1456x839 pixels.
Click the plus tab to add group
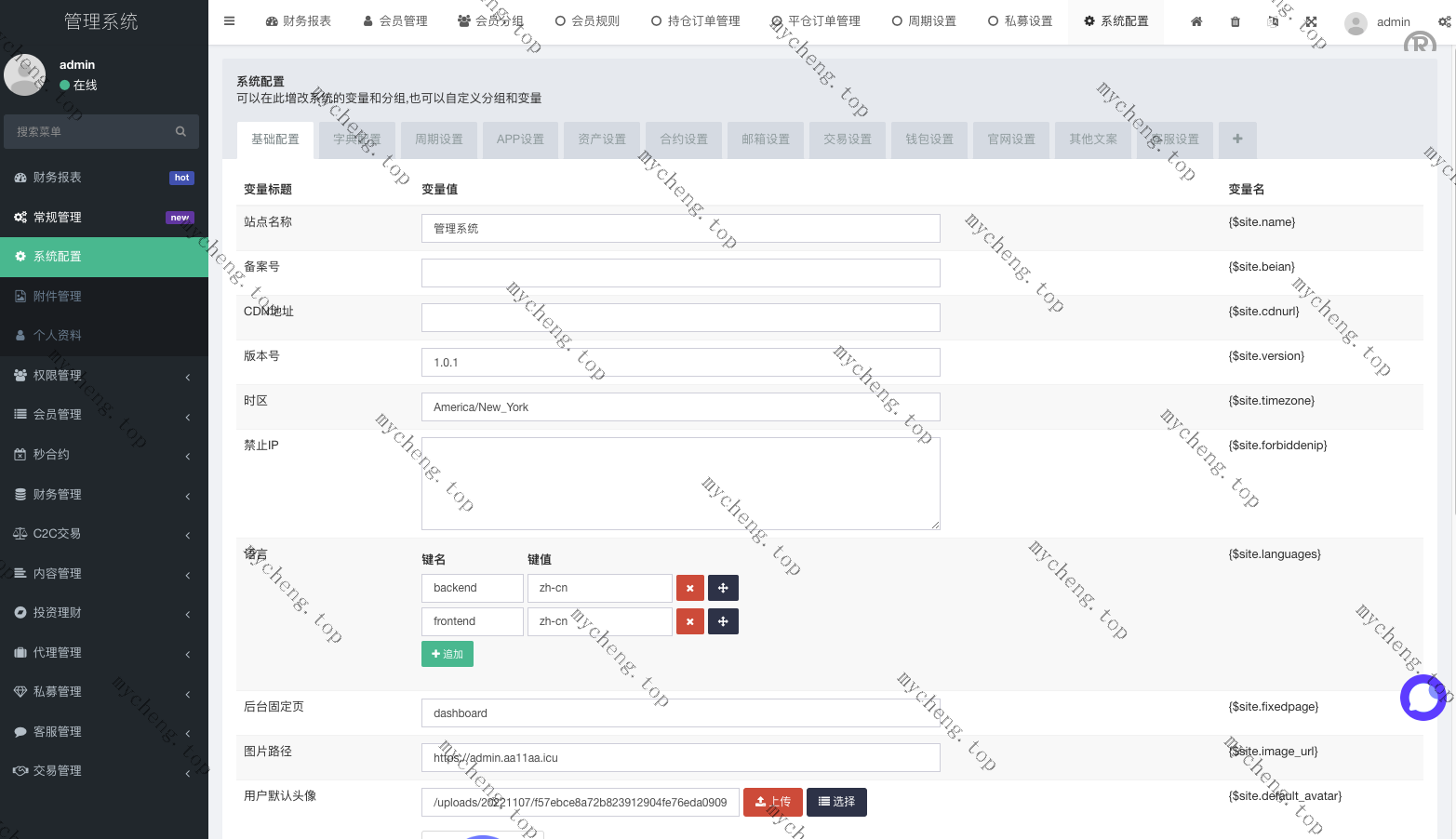(x=1237, y=140)
